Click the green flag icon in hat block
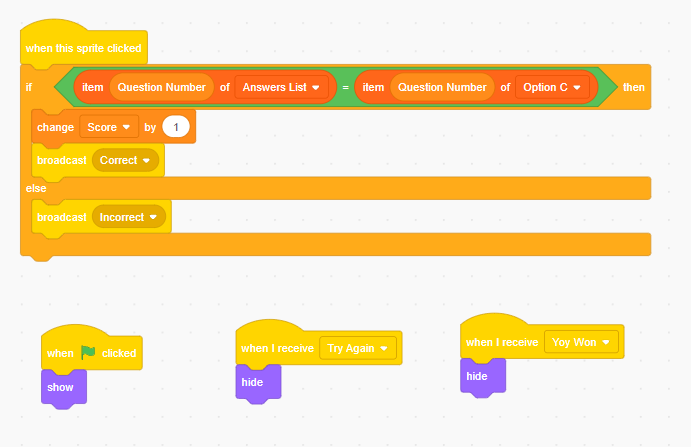This screenshot has height=447, width=691. coord(88,353)
